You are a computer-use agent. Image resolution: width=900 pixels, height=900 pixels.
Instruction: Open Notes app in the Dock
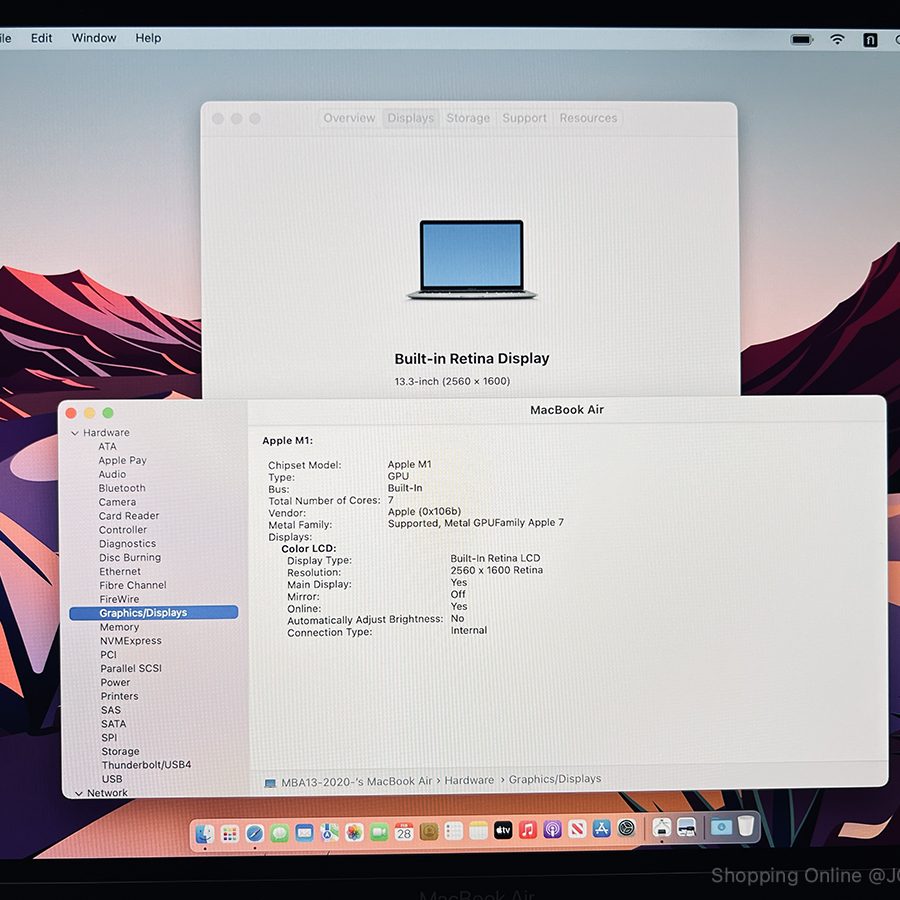click(x=478, y=830)
